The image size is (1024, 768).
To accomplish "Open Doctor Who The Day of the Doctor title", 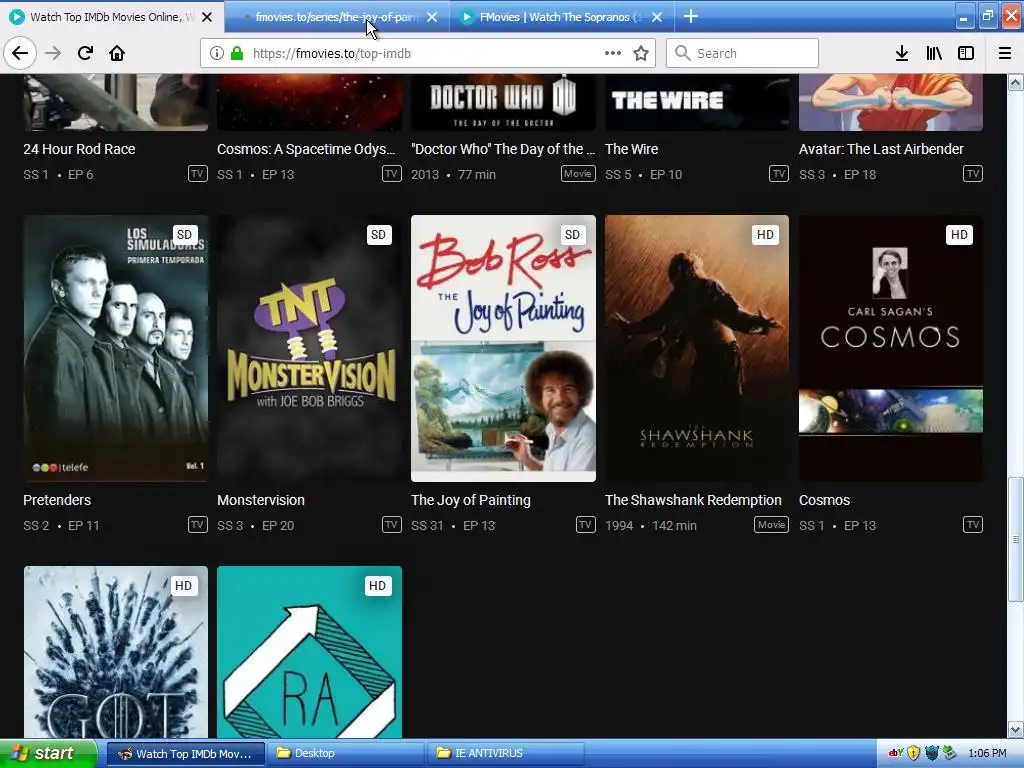I will pos(503,149).
